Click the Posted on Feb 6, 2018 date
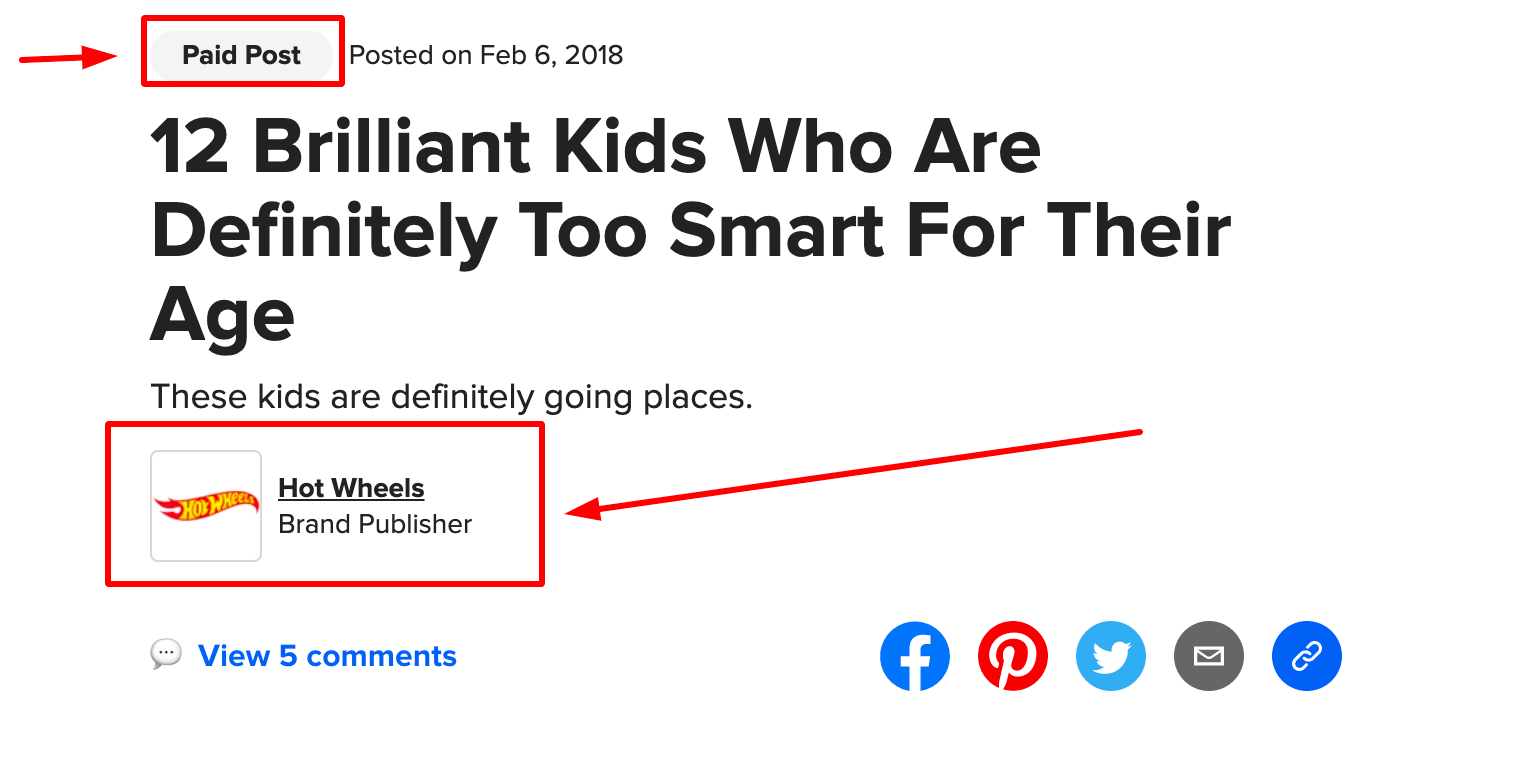This screenshot has width=1534, height=762. coord(486,55)
